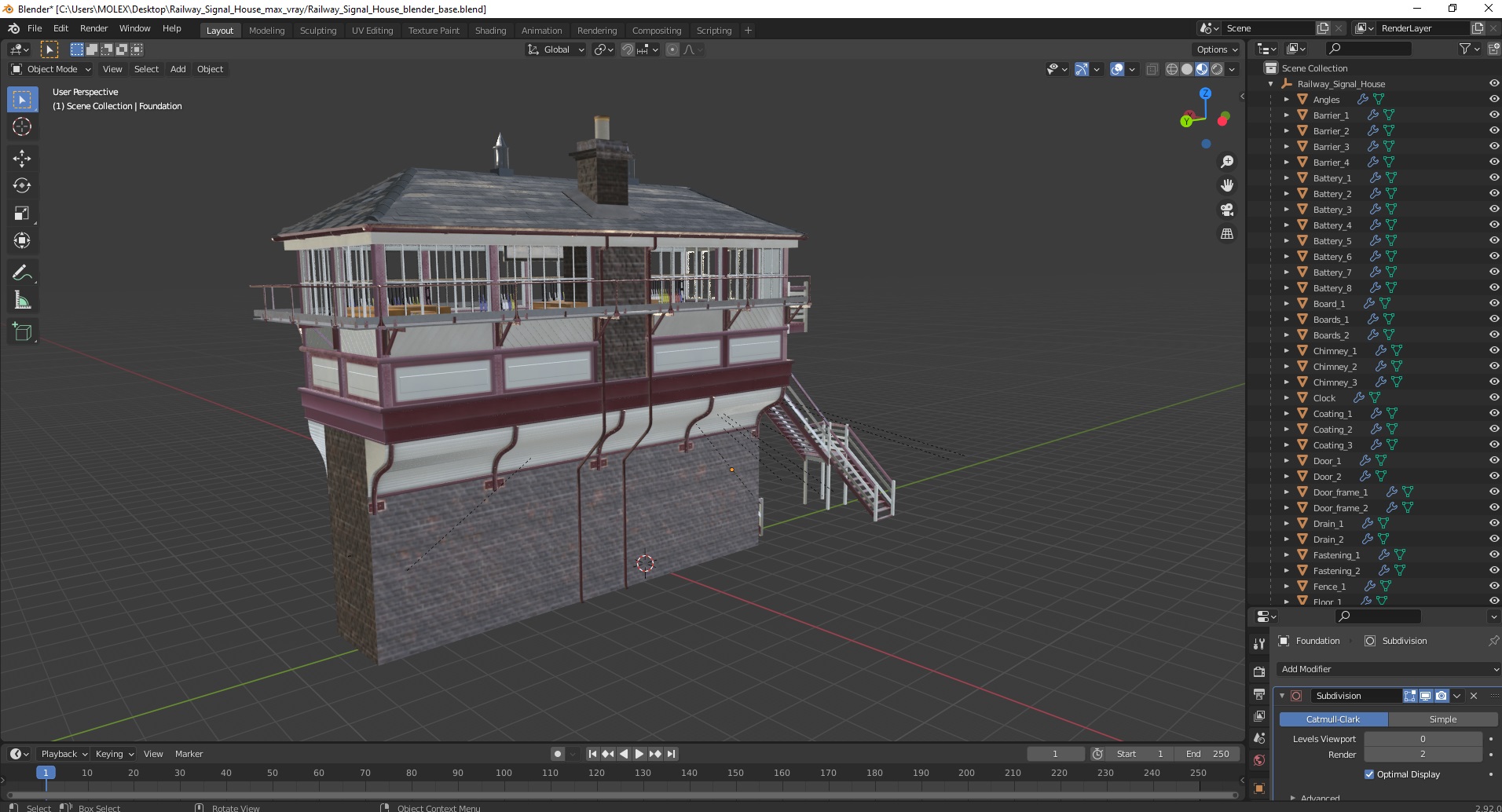Toggle Subdivision modifier render display
This screenshot has height=812, width=1502.
tap(1442, 696)
